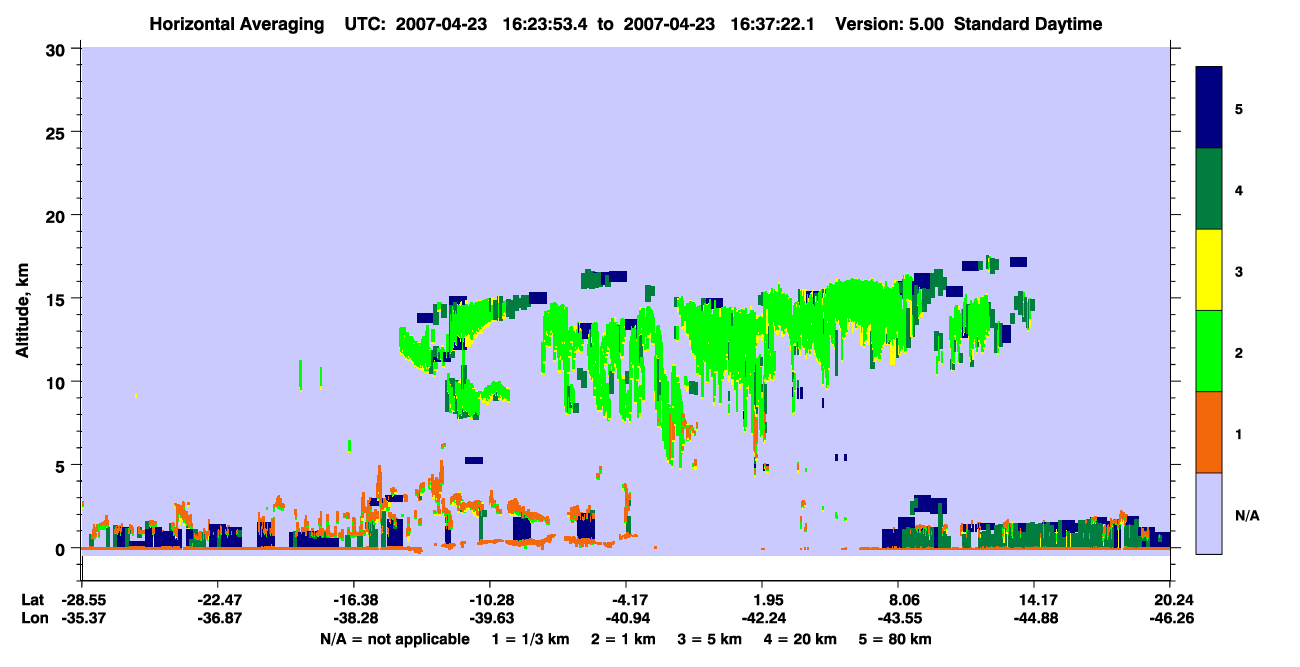Click the y-axis tick label 10
The width and height of the screenshot is (1300, 667).
[58, 382]
